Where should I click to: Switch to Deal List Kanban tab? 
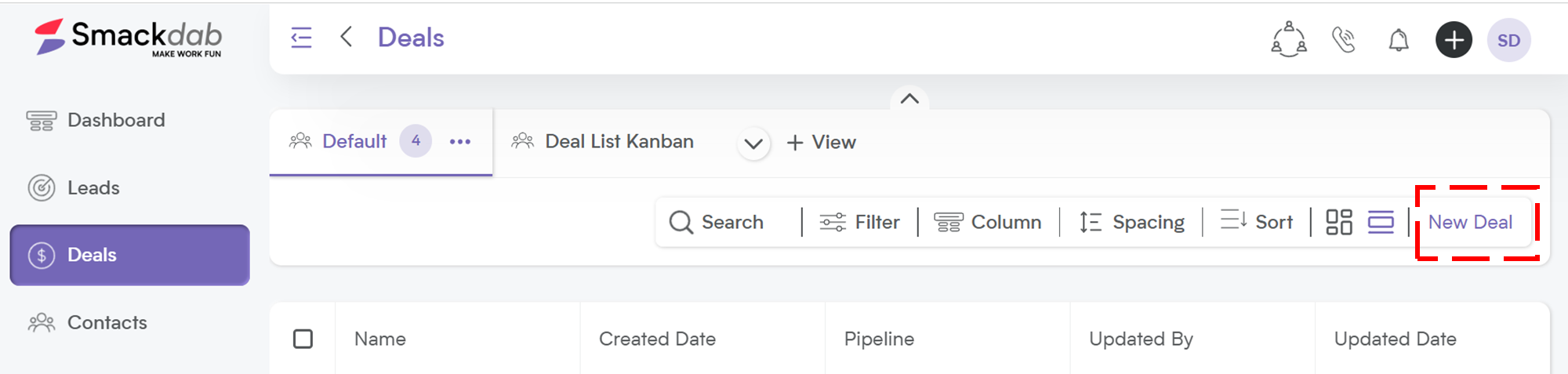603,142
